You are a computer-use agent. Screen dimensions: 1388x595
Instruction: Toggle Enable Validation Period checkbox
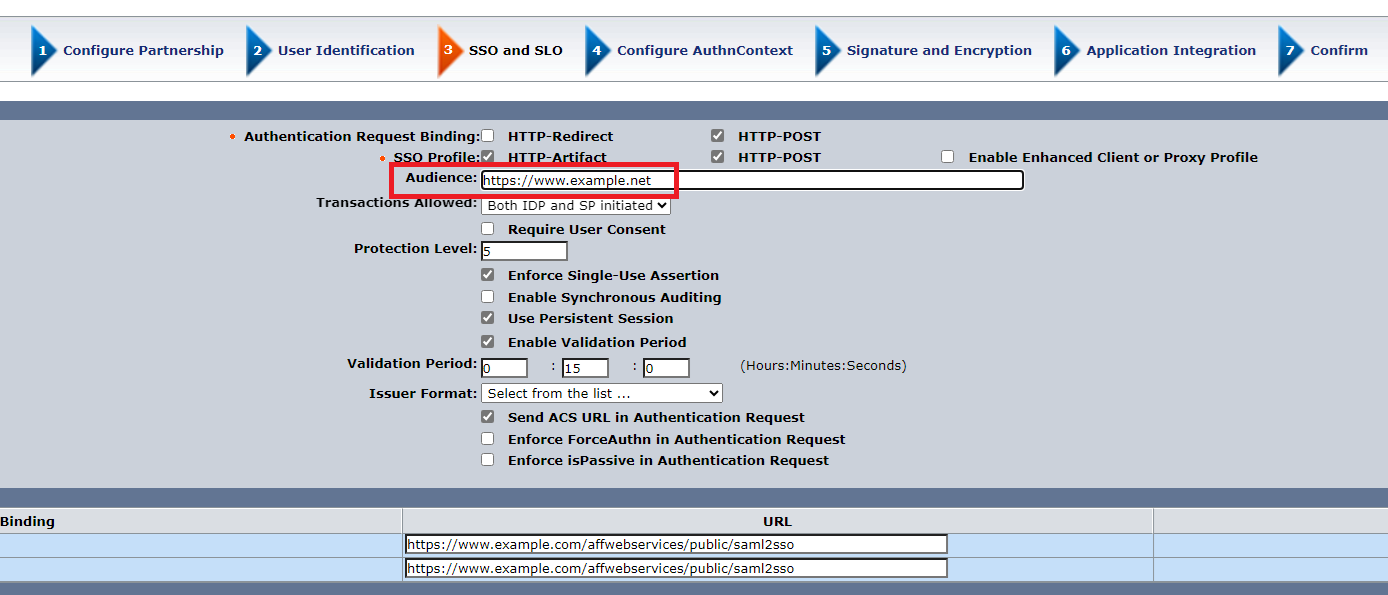click(488, 341)
